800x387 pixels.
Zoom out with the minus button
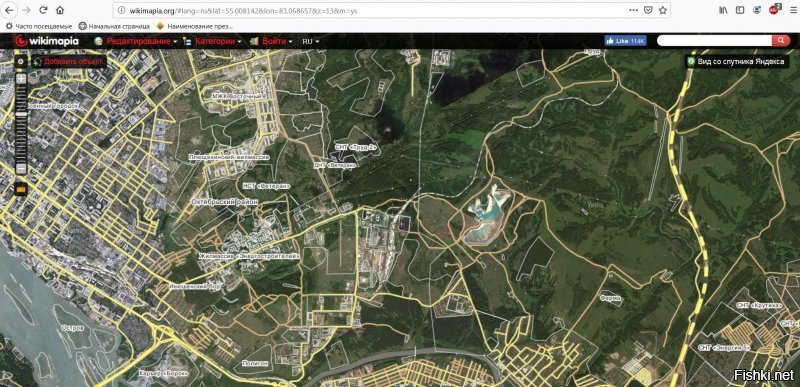[21, 168]
